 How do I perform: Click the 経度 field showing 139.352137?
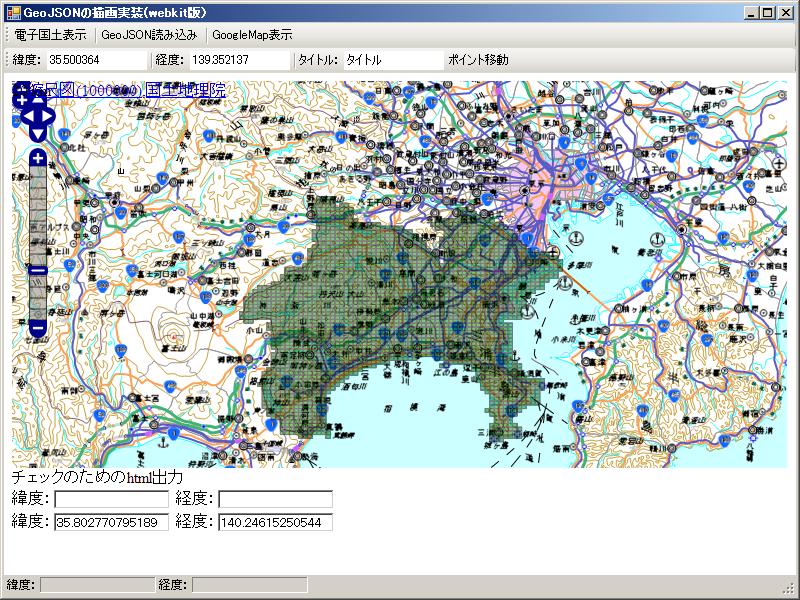[238, 60]
